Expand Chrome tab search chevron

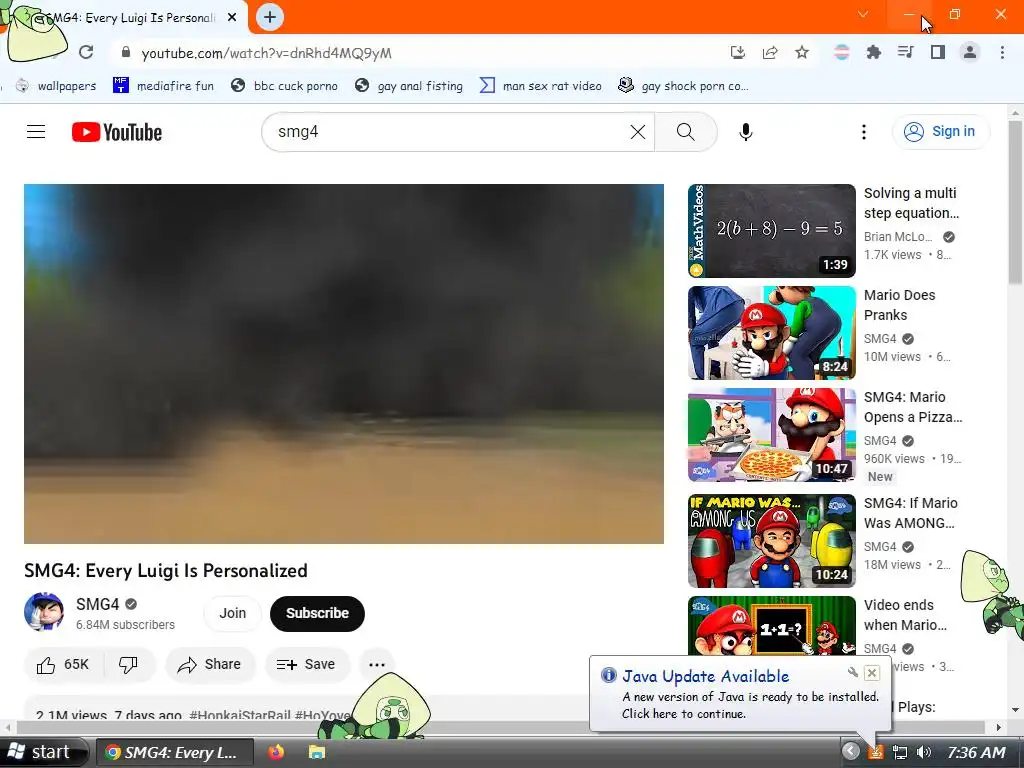[863, 14]
